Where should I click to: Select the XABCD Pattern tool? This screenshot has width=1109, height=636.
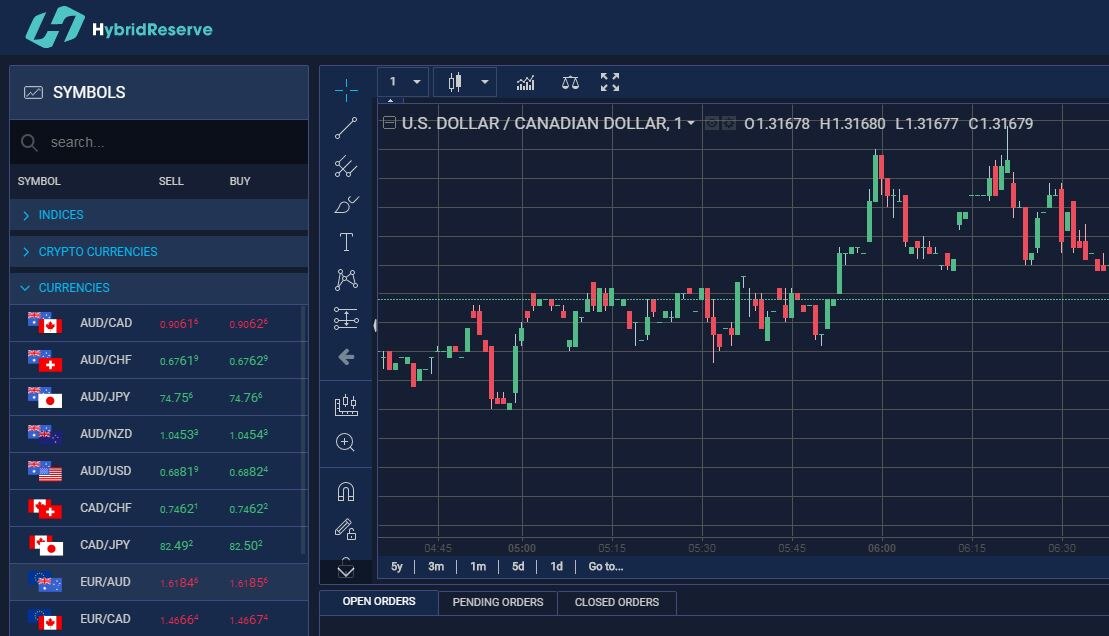pyautogui.click(x=346, y=278)
